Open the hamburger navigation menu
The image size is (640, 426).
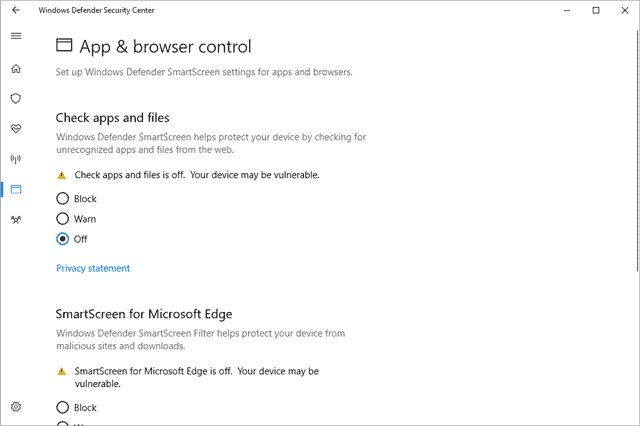[16, 36]
